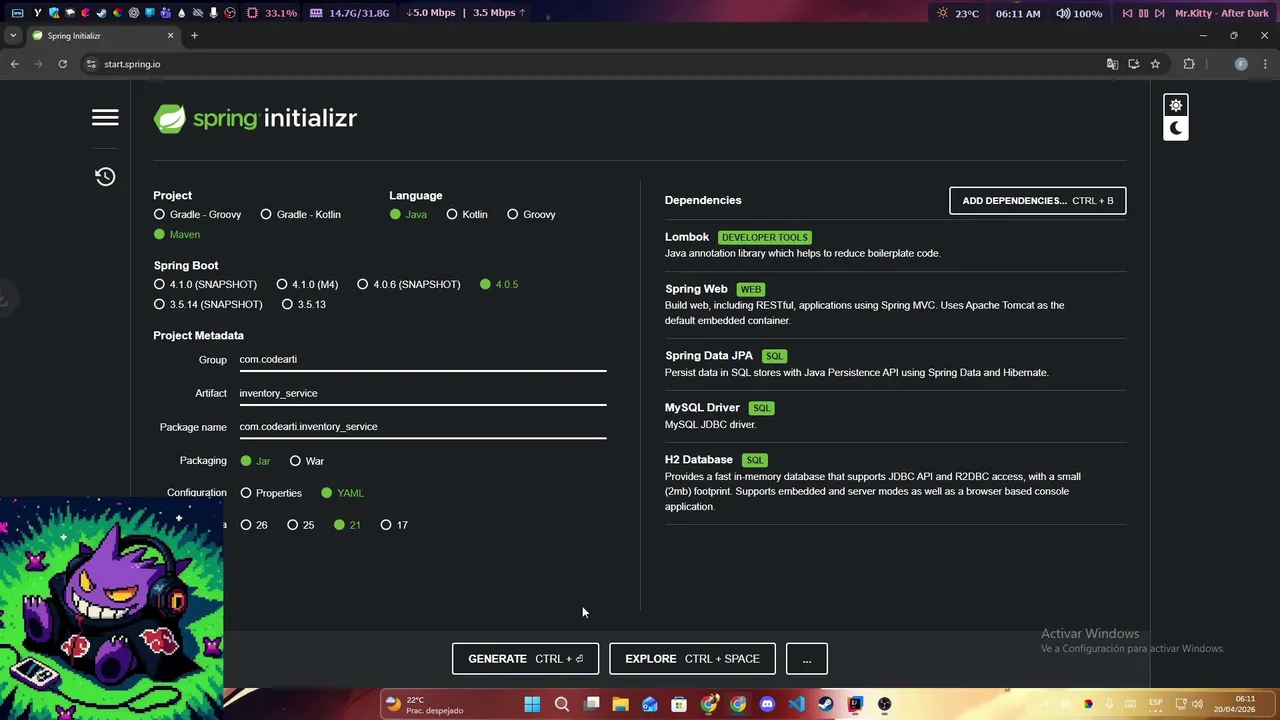
Task: Skip to previous track in top bar
Action: coord(1127,13)
